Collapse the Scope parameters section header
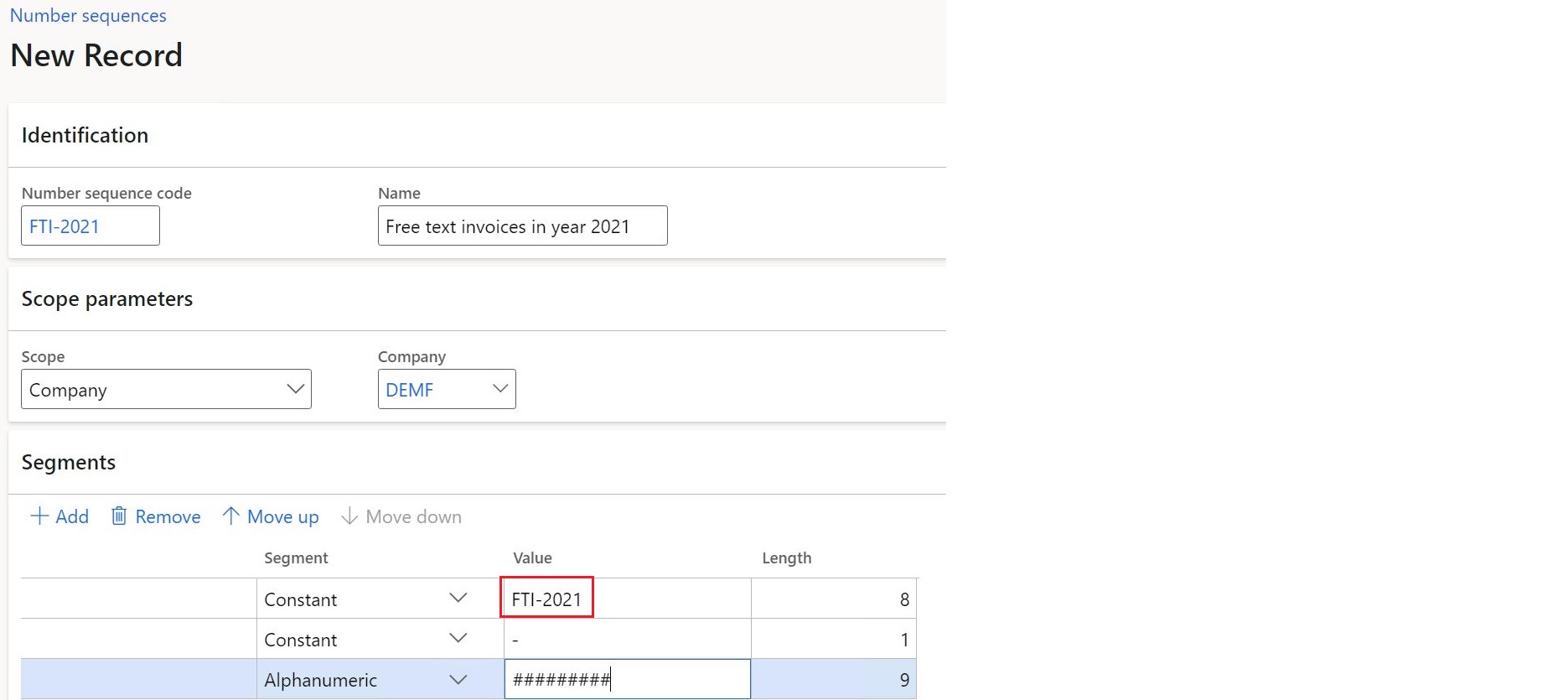 (x=477, y=299)
